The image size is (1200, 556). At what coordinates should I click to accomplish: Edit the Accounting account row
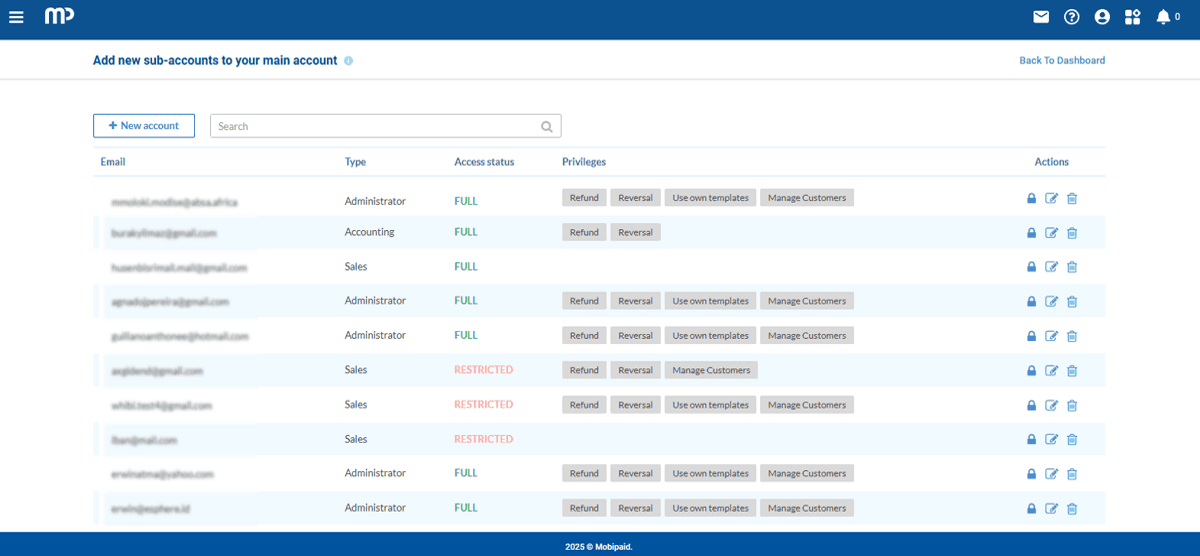pyautogui.click(x=1051, y=233)
